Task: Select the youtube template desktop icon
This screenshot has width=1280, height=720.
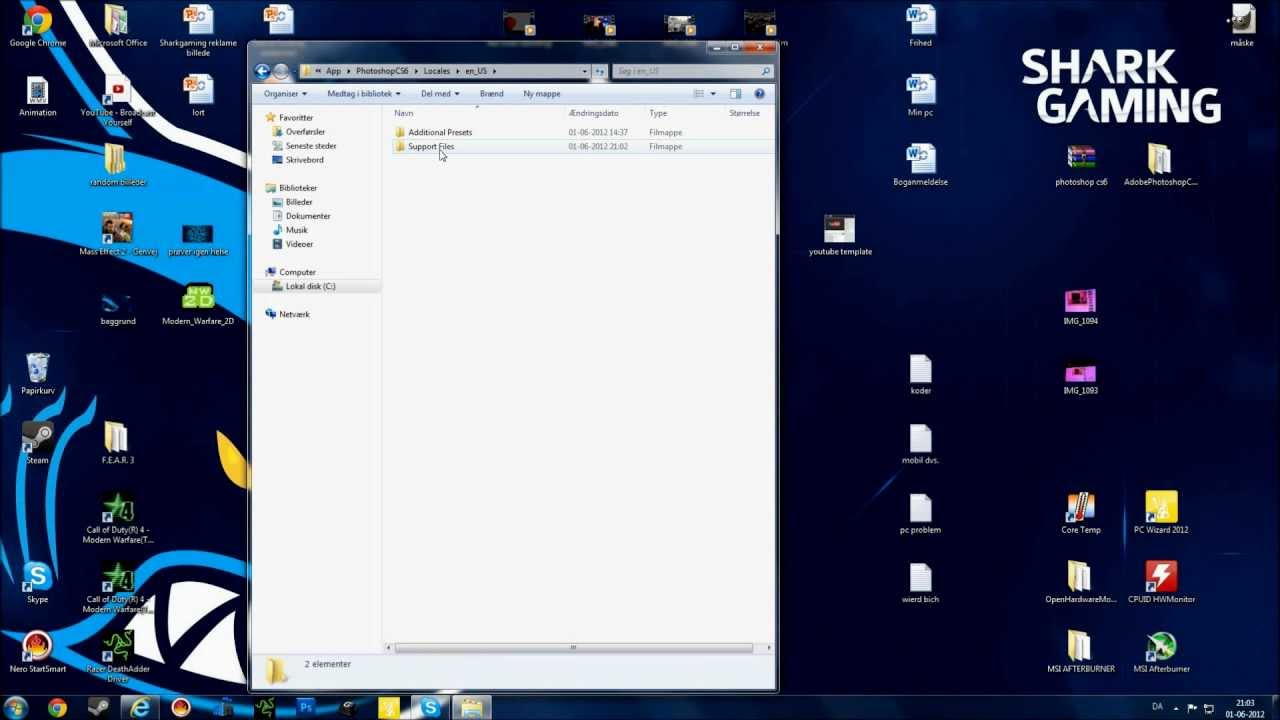Action: [x=840, y=235]
